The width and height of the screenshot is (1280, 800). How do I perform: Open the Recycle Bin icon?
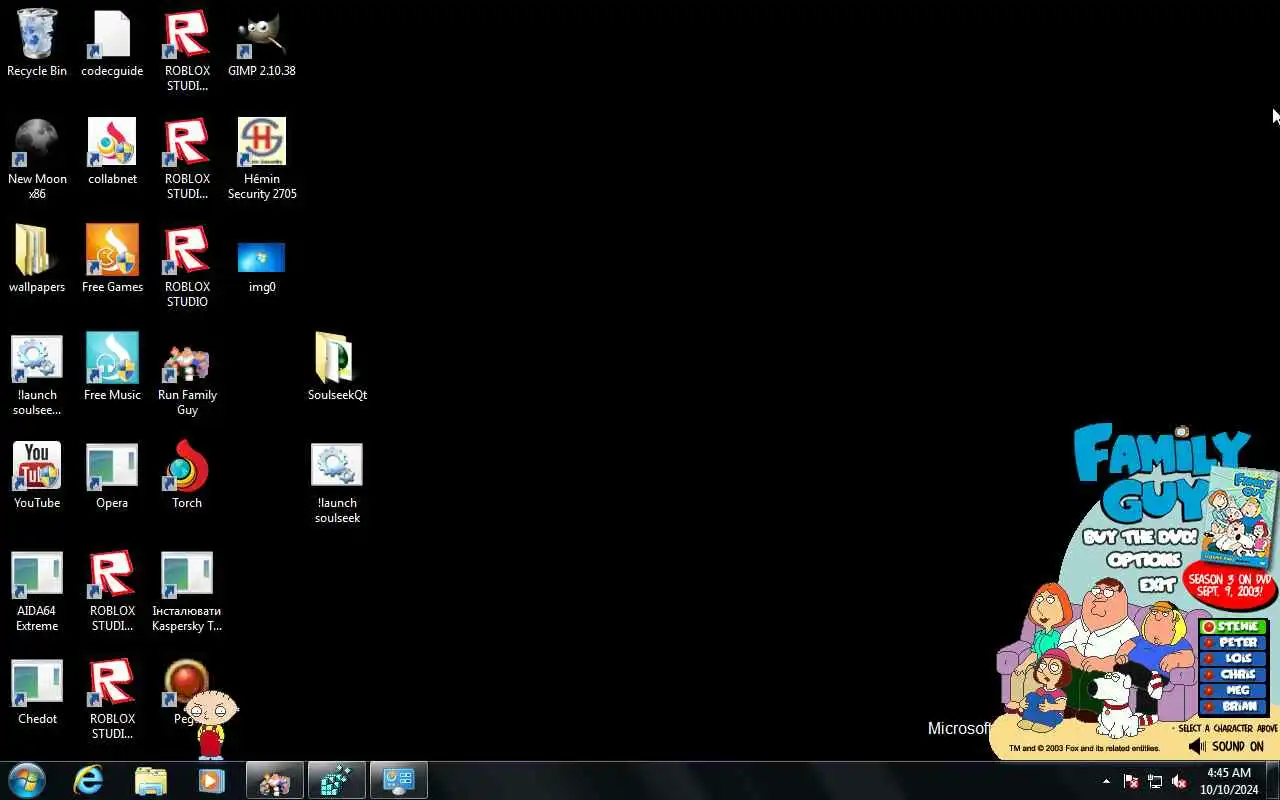tap(37, 43)
